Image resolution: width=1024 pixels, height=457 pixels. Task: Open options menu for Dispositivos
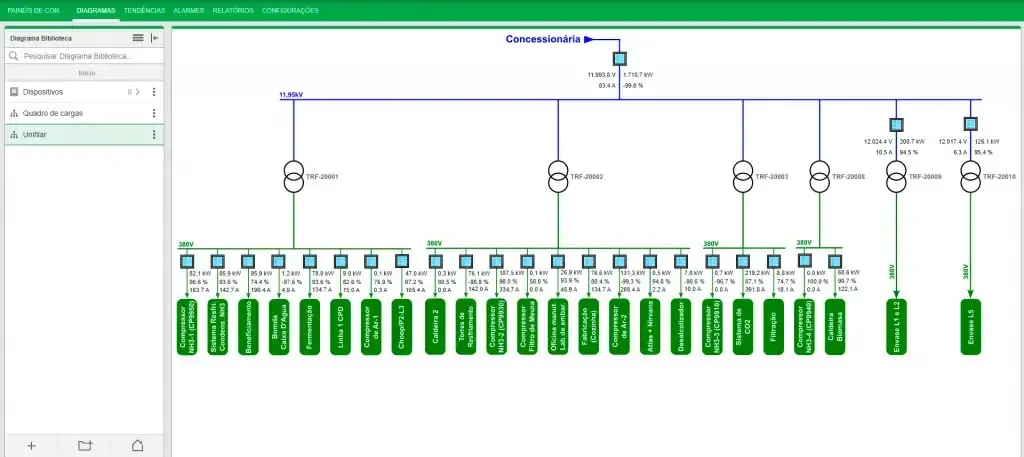point(154,92)
